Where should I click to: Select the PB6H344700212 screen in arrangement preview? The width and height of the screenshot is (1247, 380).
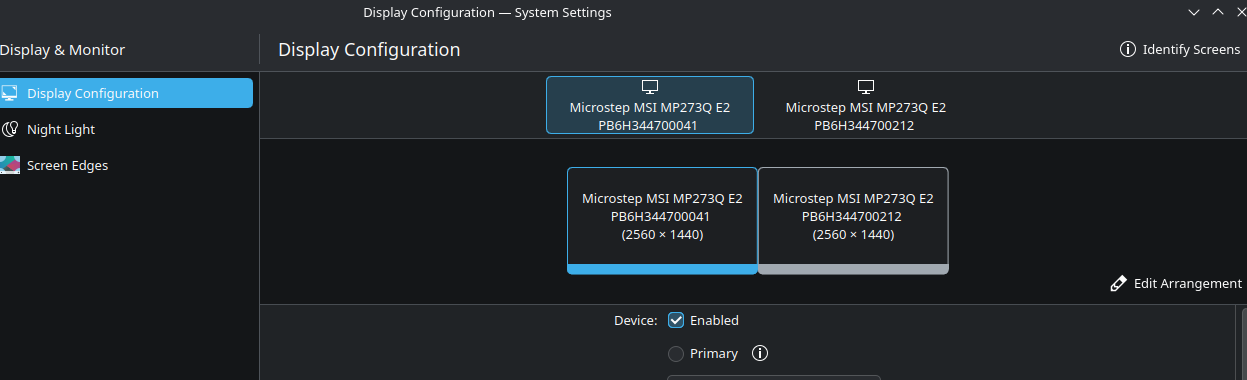tap(853, 220)
